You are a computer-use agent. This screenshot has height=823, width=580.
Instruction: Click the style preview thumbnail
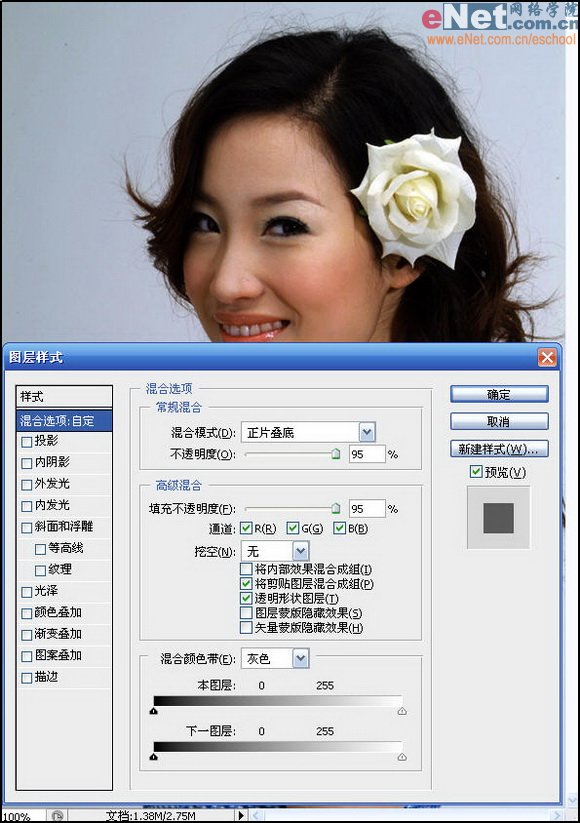tap(499, 518)
